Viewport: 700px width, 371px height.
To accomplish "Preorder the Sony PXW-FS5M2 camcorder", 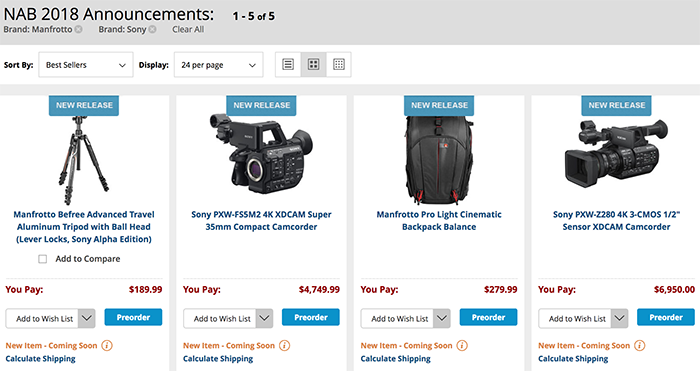I will click(311, 317).
